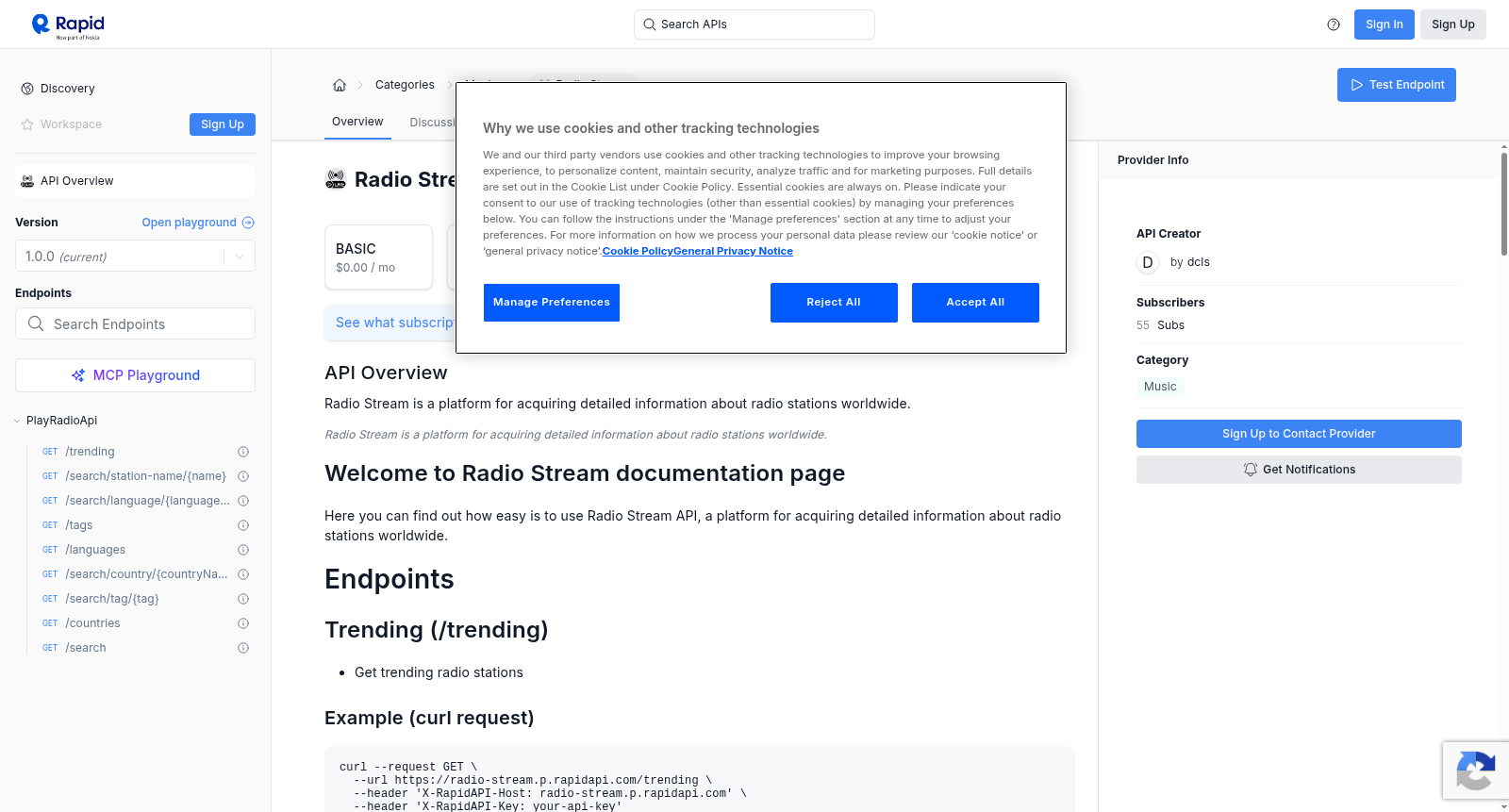Click the Test Endpoint button

[1396, 85]
